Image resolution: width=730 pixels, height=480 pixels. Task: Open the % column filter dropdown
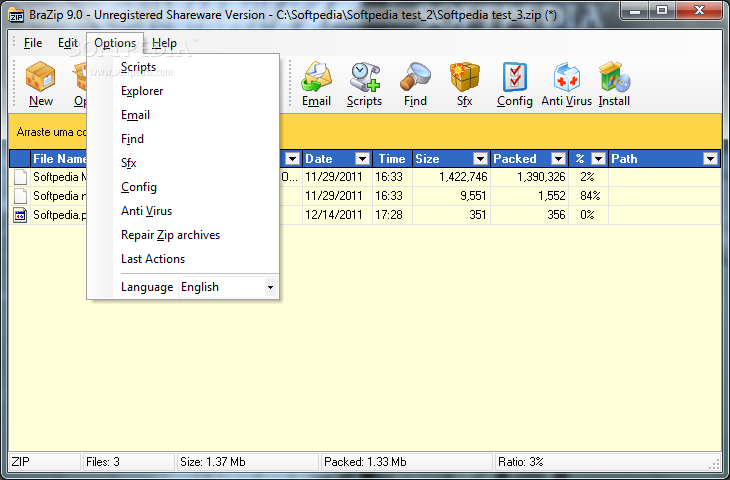598,159
